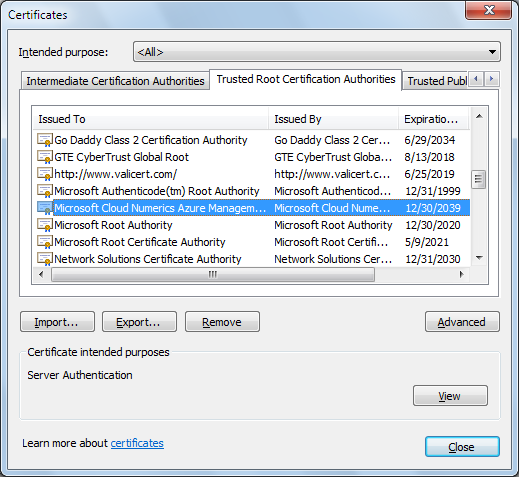Open the certificates help link
The image size is (519, 477).
tap(137, 443)
